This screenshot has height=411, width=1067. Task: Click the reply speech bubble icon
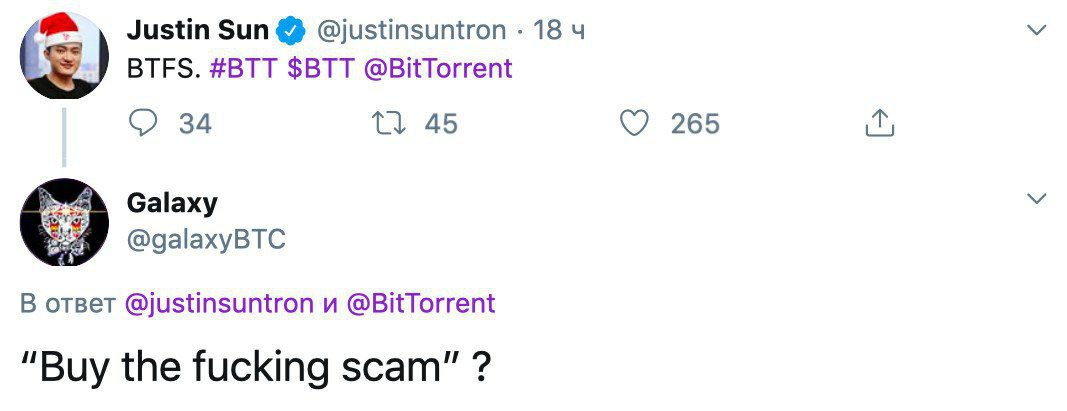pos(143,124)
